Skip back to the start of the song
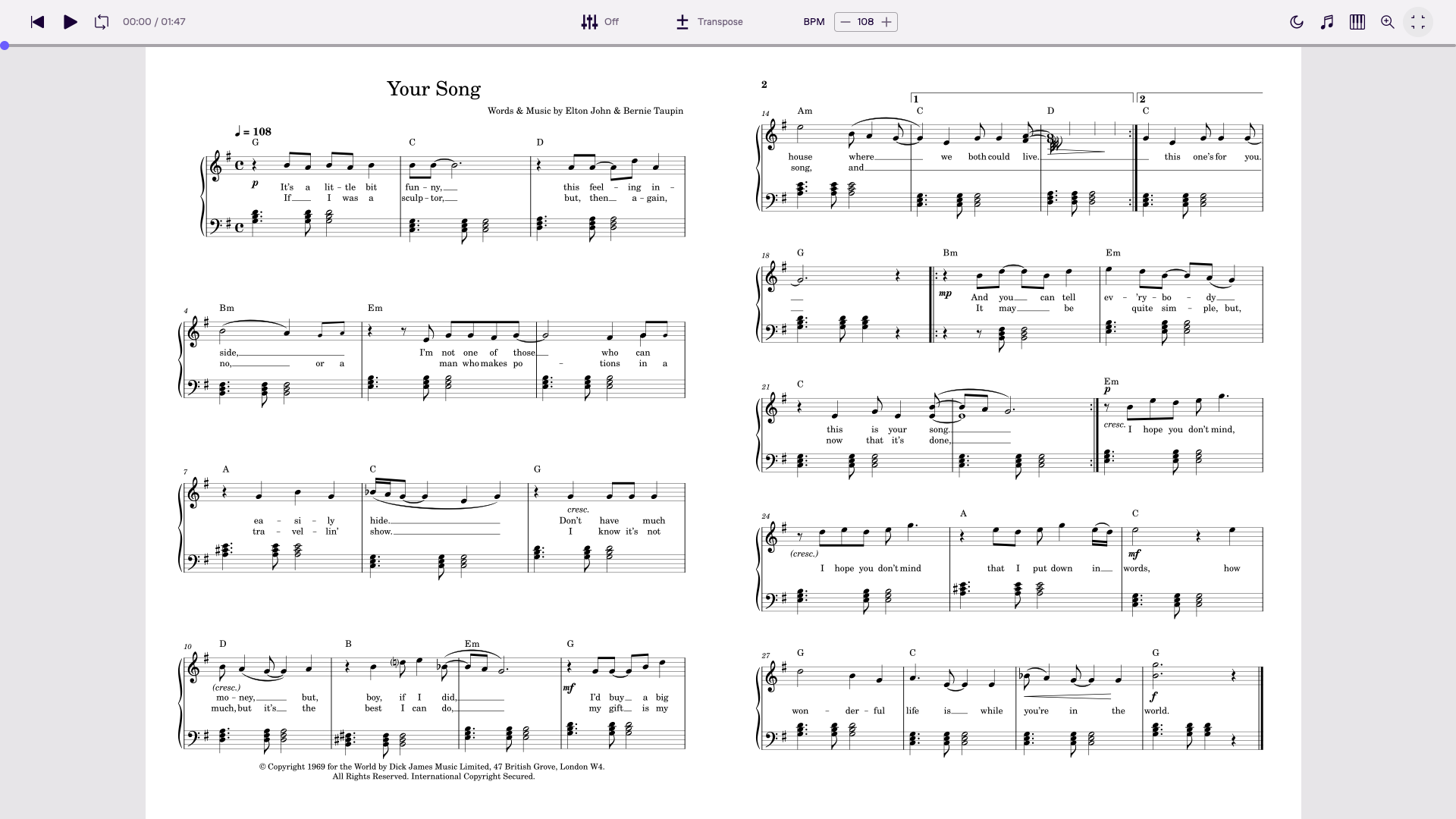Screen dimensions: 1456x819 (37, 22)
